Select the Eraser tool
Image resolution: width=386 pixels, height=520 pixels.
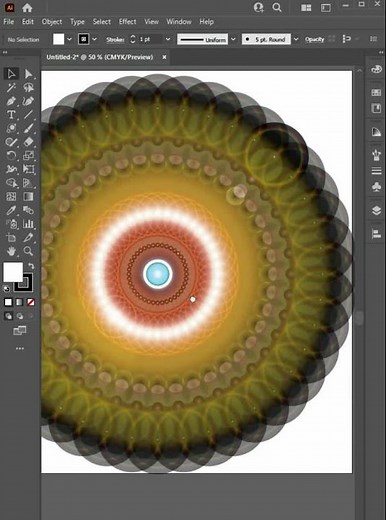point(28,142)
